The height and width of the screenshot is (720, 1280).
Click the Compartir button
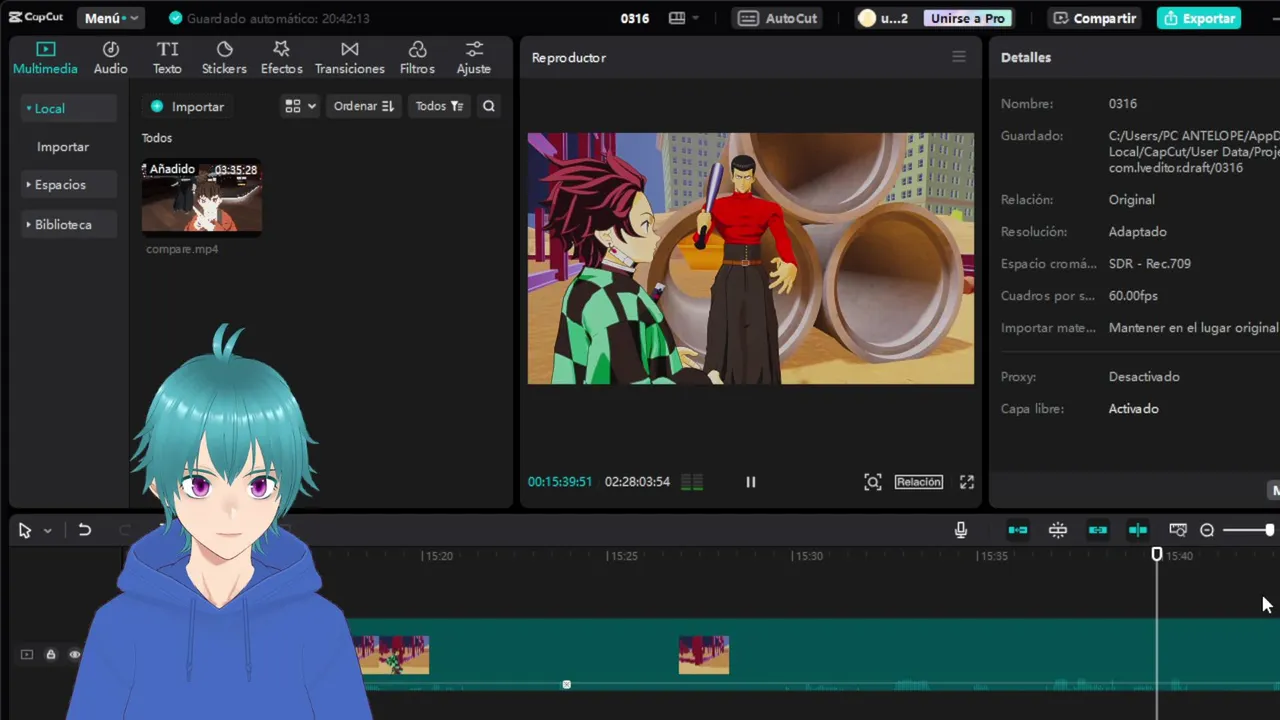1093,18
